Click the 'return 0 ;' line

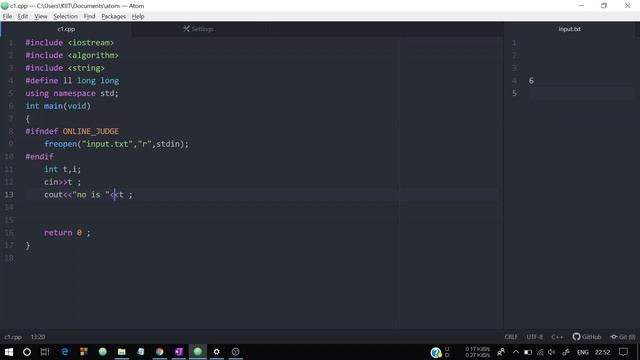pyautogui.click(x=67, y=233)
